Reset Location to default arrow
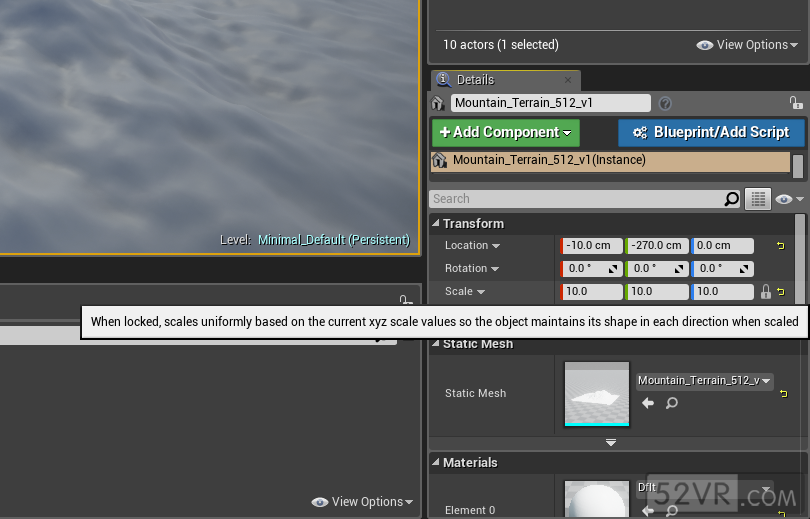810x519 pixels. pyautogui.click(x=781, y=246)
